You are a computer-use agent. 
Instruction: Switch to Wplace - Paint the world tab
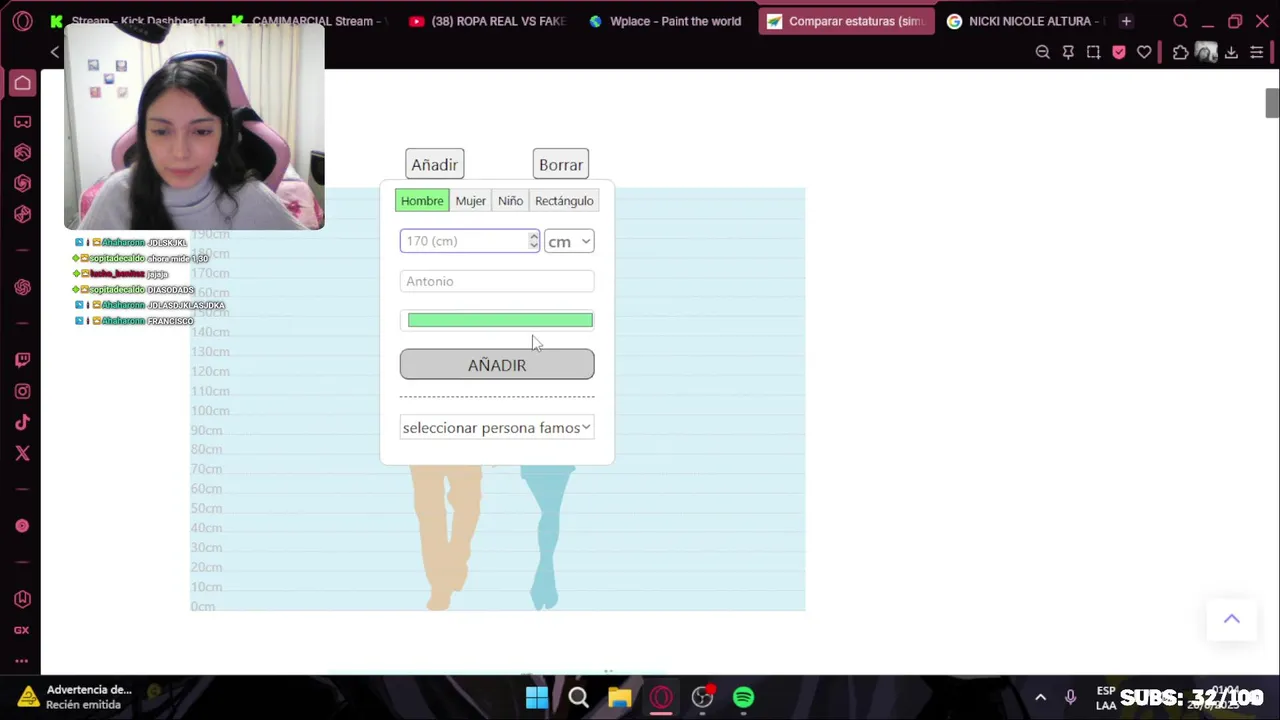666,21
